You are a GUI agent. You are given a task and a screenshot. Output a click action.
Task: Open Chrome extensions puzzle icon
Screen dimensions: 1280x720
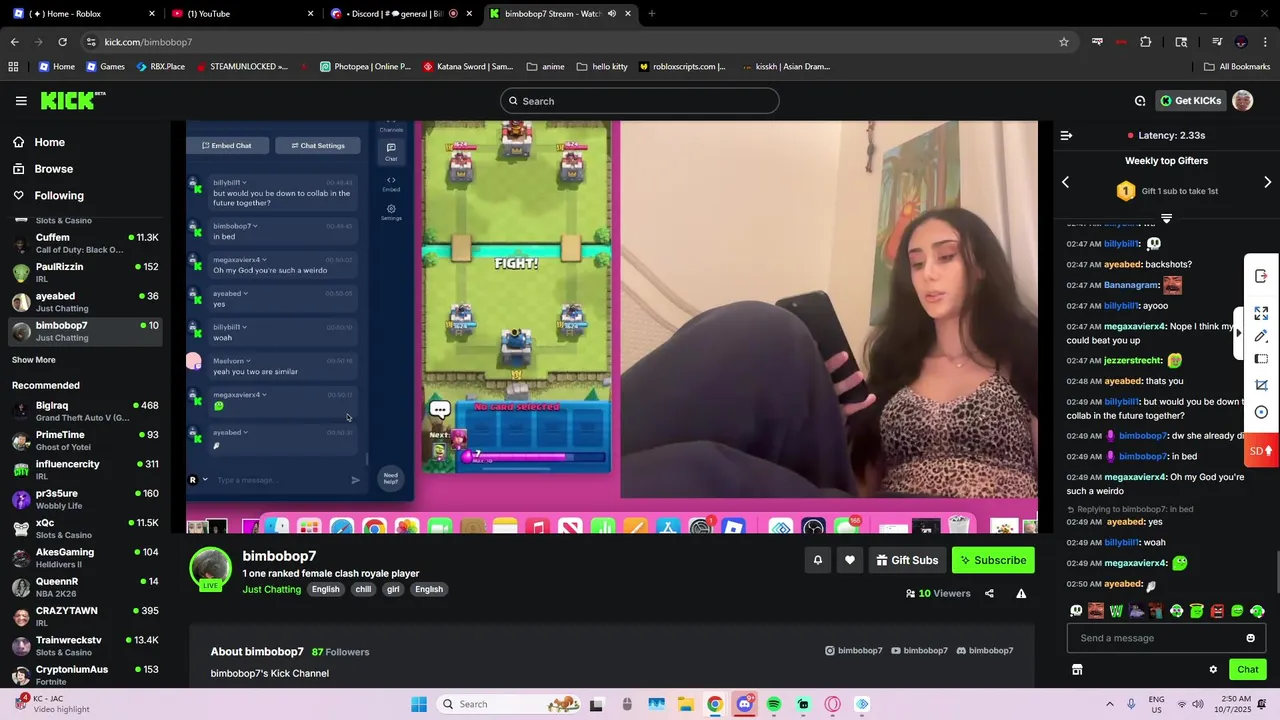pyautogui.click(x=1146, y=42)
